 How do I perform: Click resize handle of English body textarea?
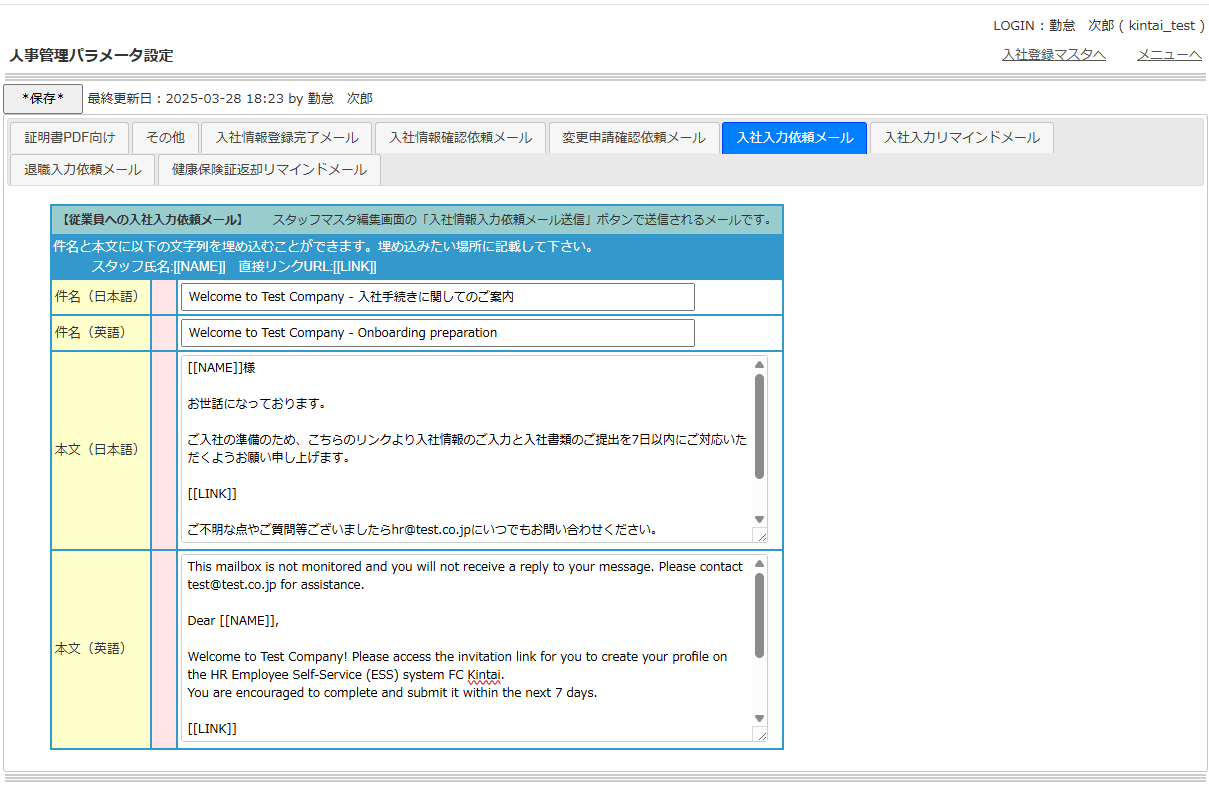[x=761, y=735]
